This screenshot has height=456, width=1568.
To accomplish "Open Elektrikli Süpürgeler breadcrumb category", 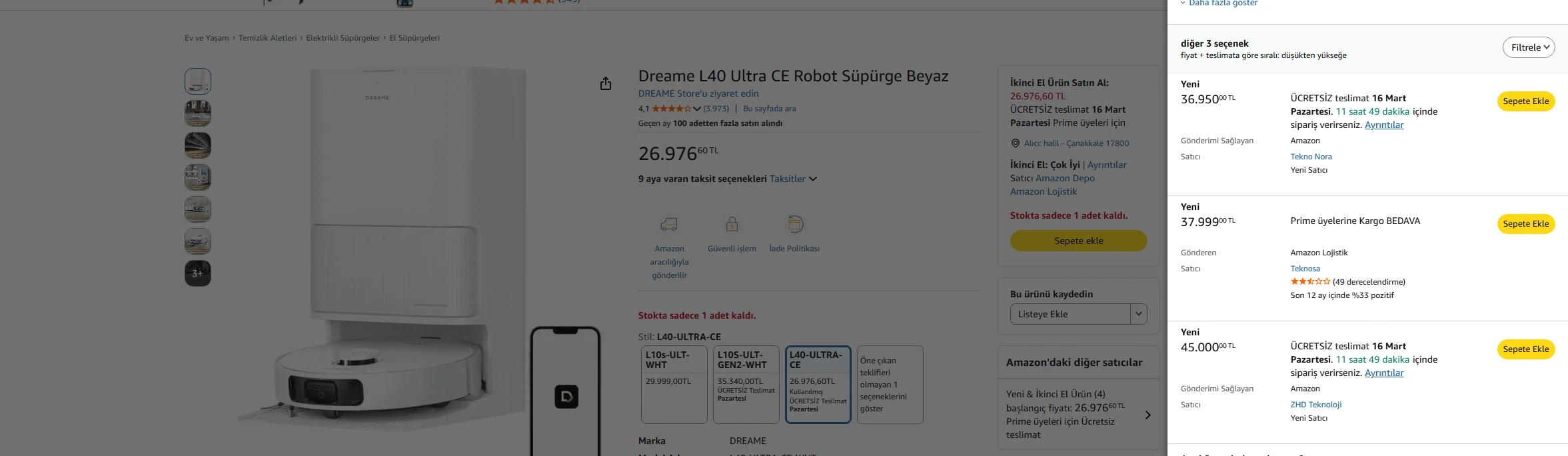I will [x=343, y=38].
